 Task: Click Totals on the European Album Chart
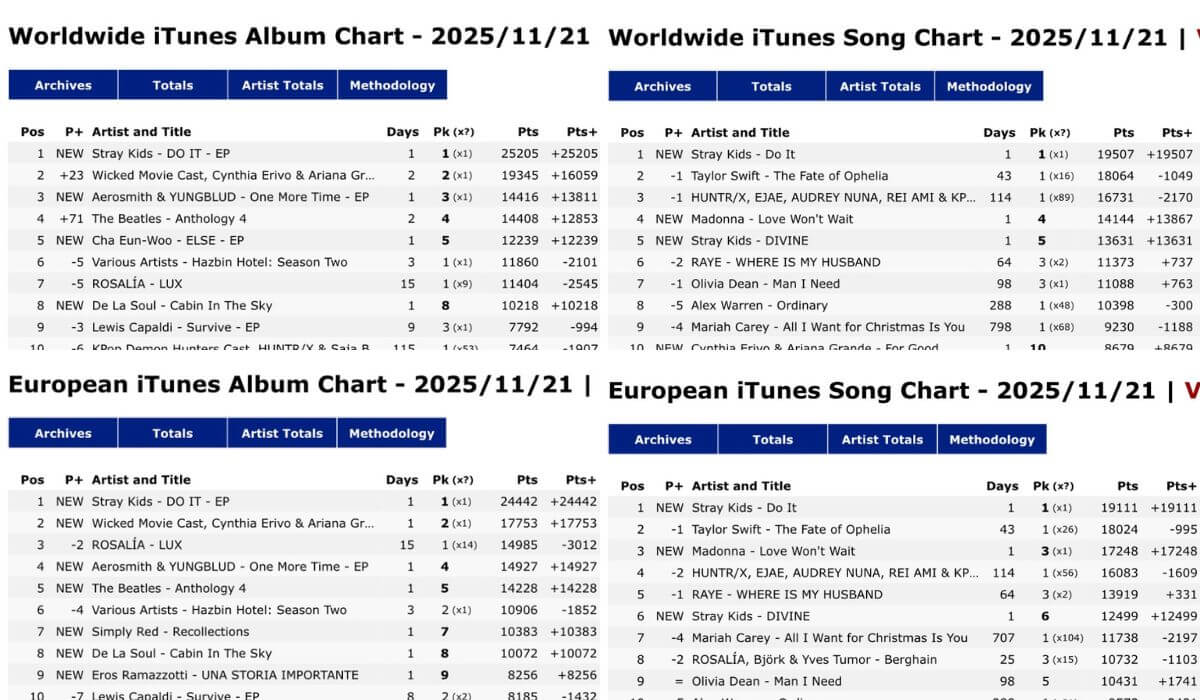[x=172, y=433]
